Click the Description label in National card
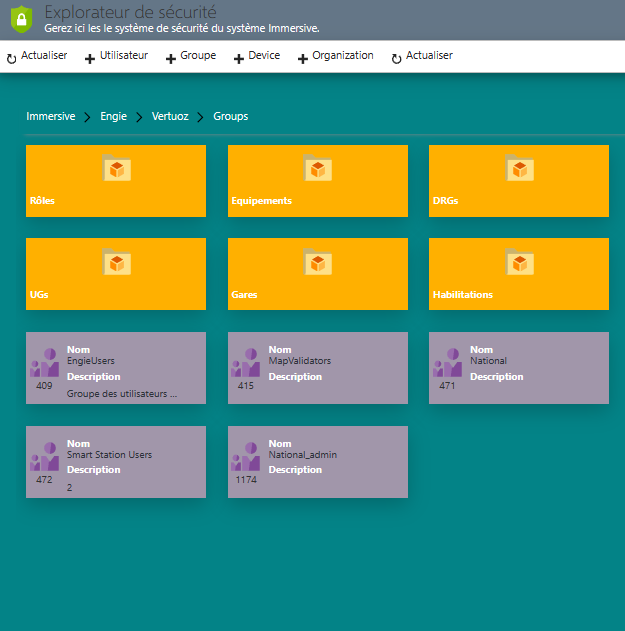The width and height of the screenshot is (625, 631). click(497, 377)
